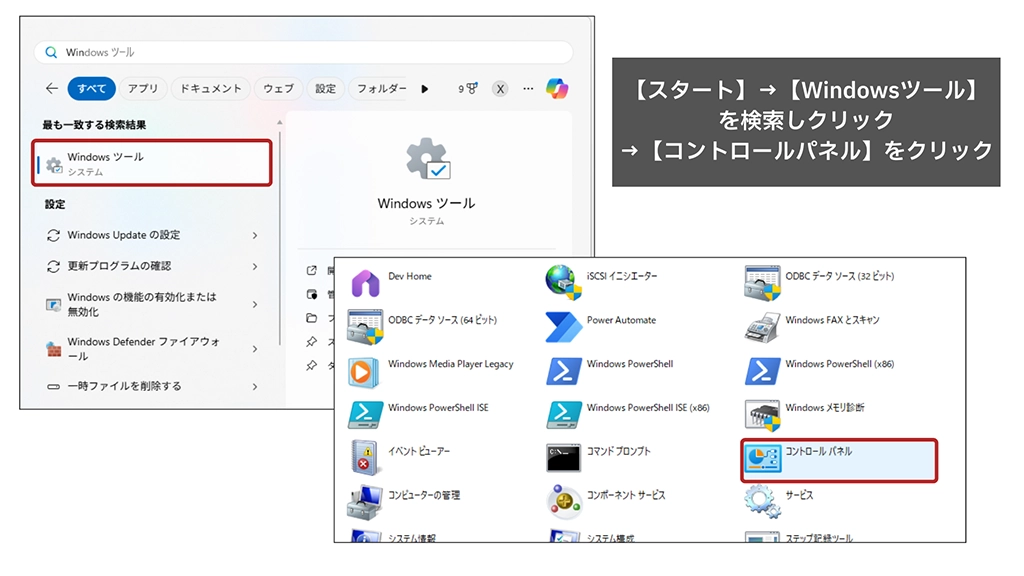The image size is (1024, 576).
Task: Open Windows Media Player Legacy icon
Action: 366,371
